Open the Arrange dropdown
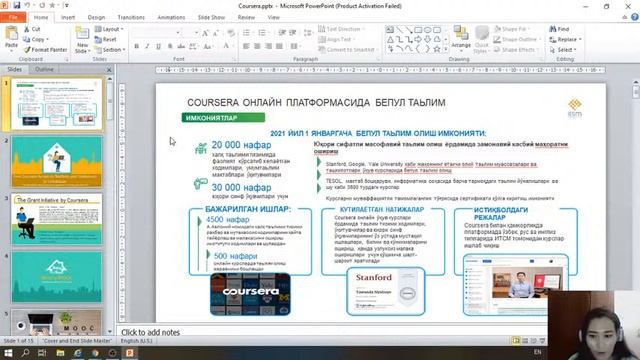Screen dimensions: 640x360 [461, 40]
